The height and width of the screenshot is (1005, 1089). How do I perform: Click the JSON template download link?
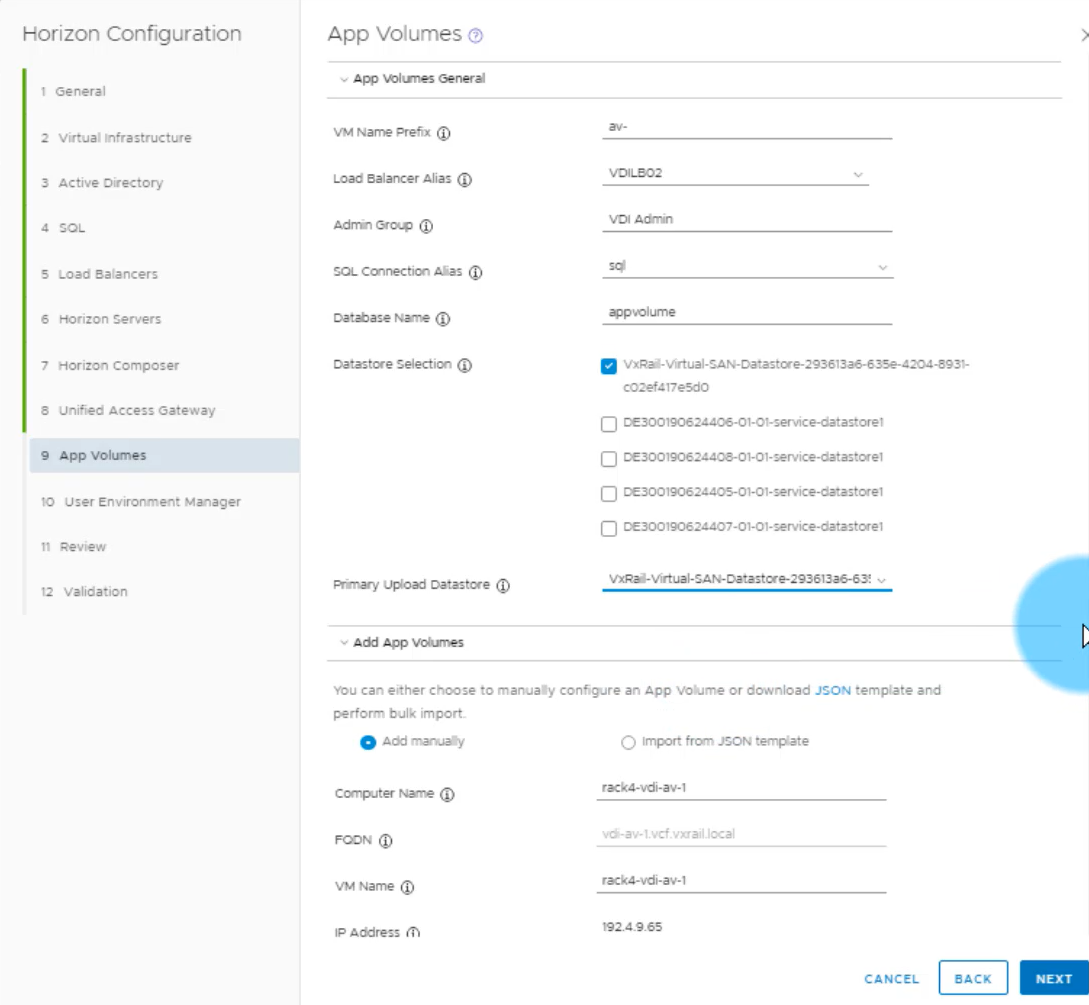point(833,690)
